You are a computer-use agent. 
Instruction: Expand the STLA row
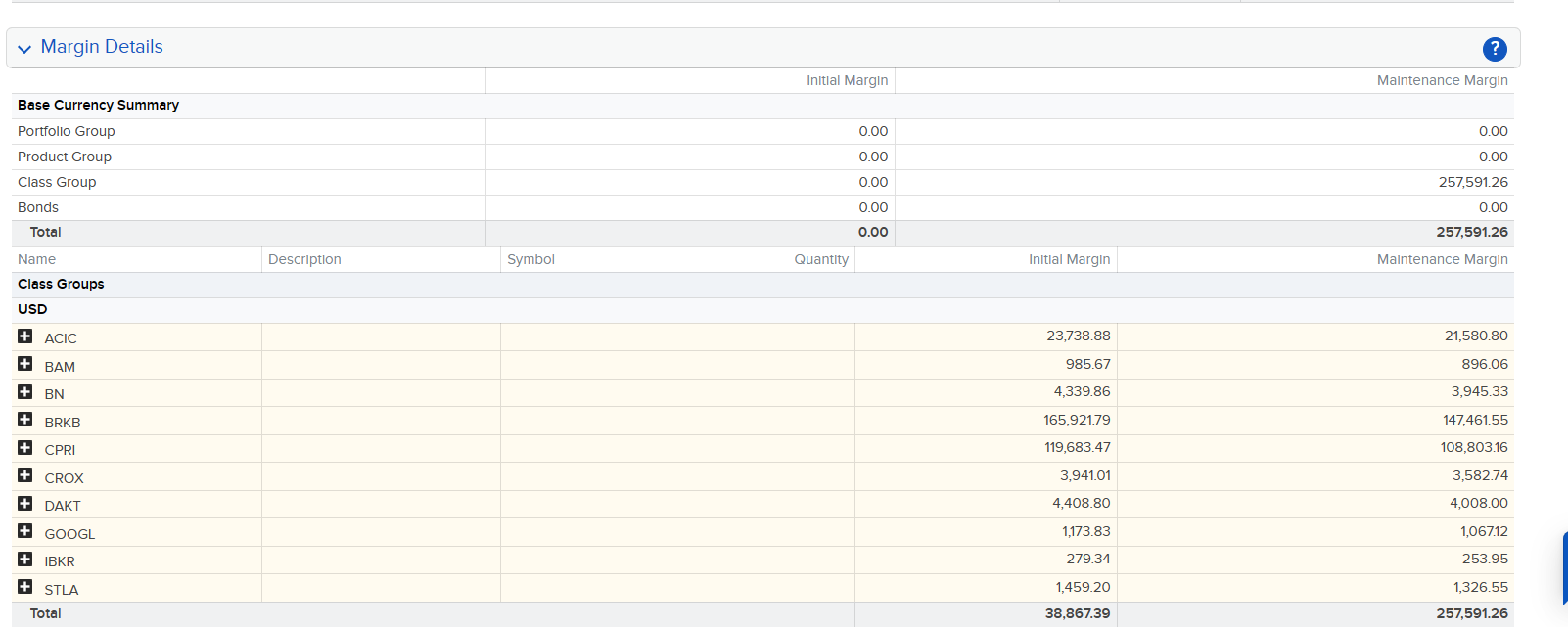(25, 587)
